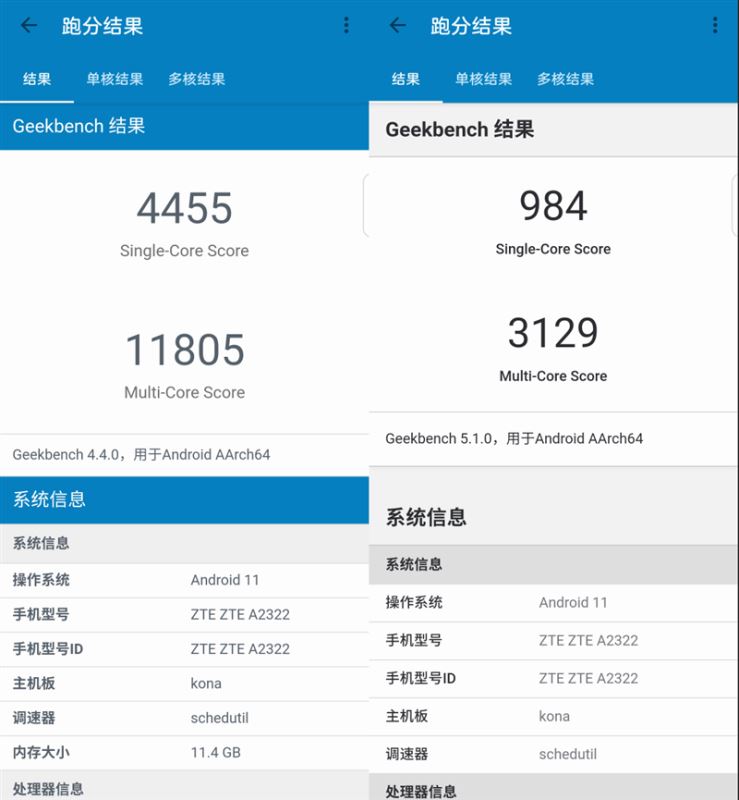The image size is (739, 800).
Task: Tap single-core score 984
Action: pyautogui.click(x=553, y=206)
